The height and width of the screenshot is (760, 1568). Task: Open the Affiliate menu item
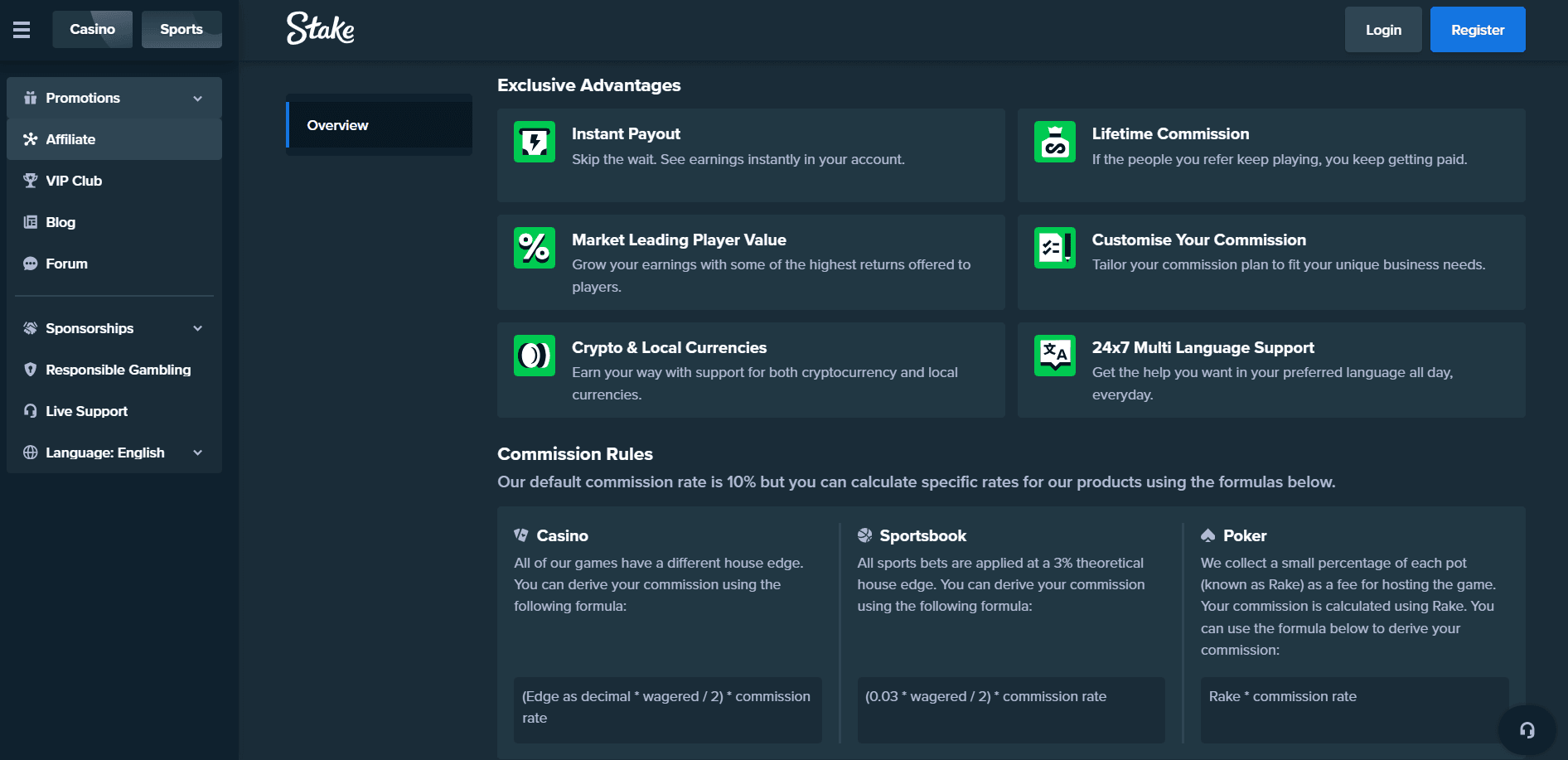114,139
